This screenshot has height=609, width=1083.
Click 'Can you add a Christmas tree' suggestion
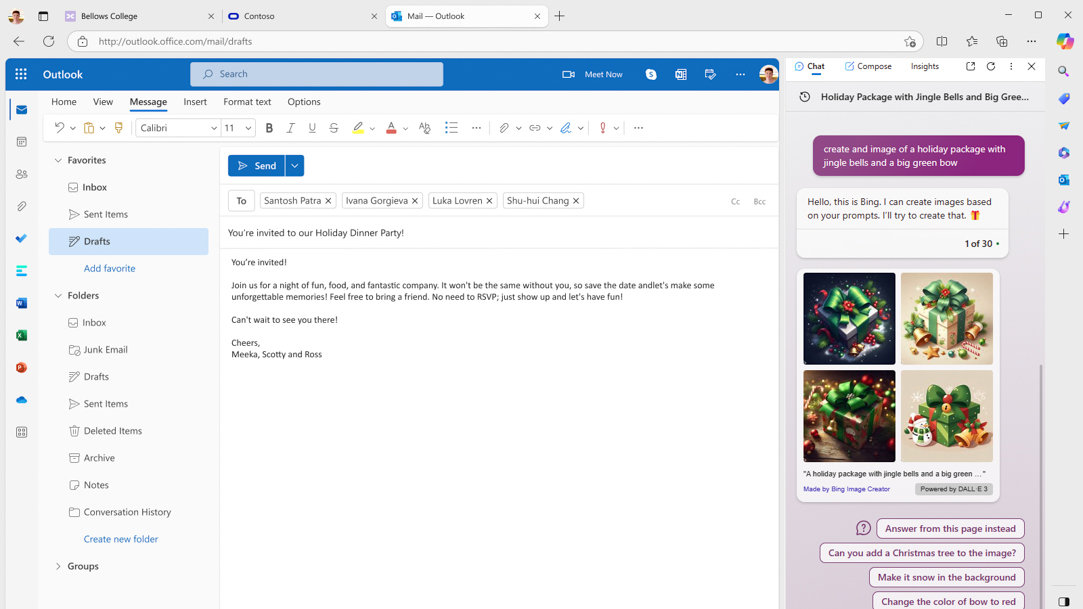click(x=922, y=553)
